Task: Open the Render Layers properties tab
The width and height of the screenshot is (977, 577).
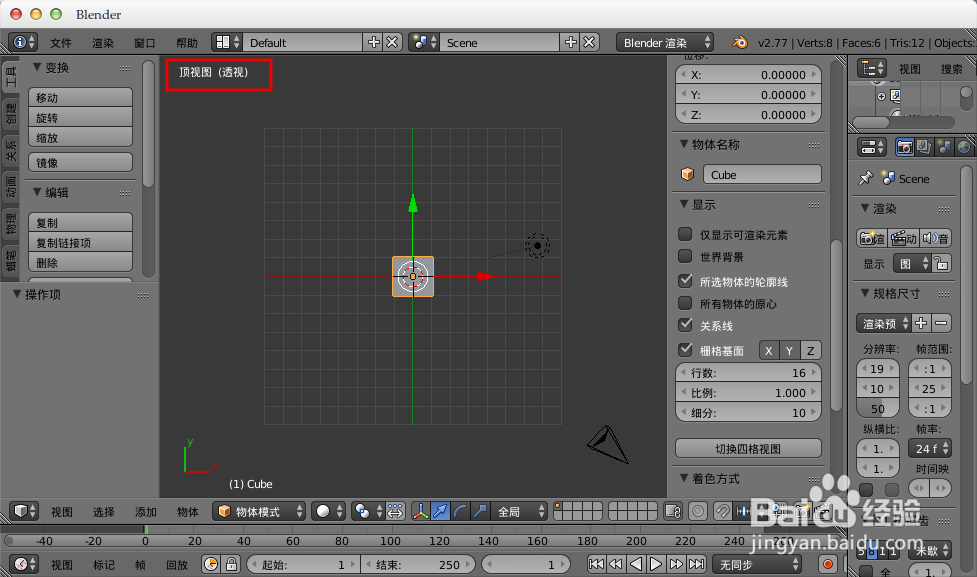Action: 924,147
